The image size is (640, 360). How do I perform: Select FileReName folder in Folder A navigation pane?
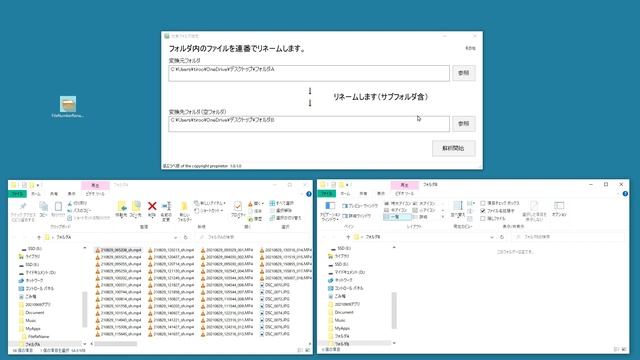tap(38, 336)
